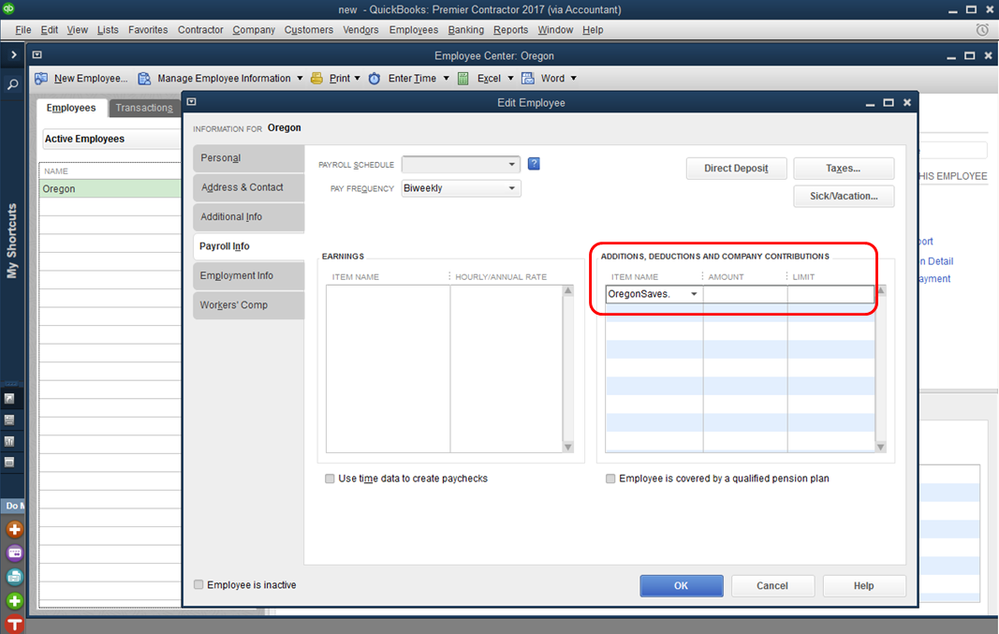The height and width of the screenshot is (634, 999).
Task: Click Employee Center window menu icon
Action: point(37,55)
